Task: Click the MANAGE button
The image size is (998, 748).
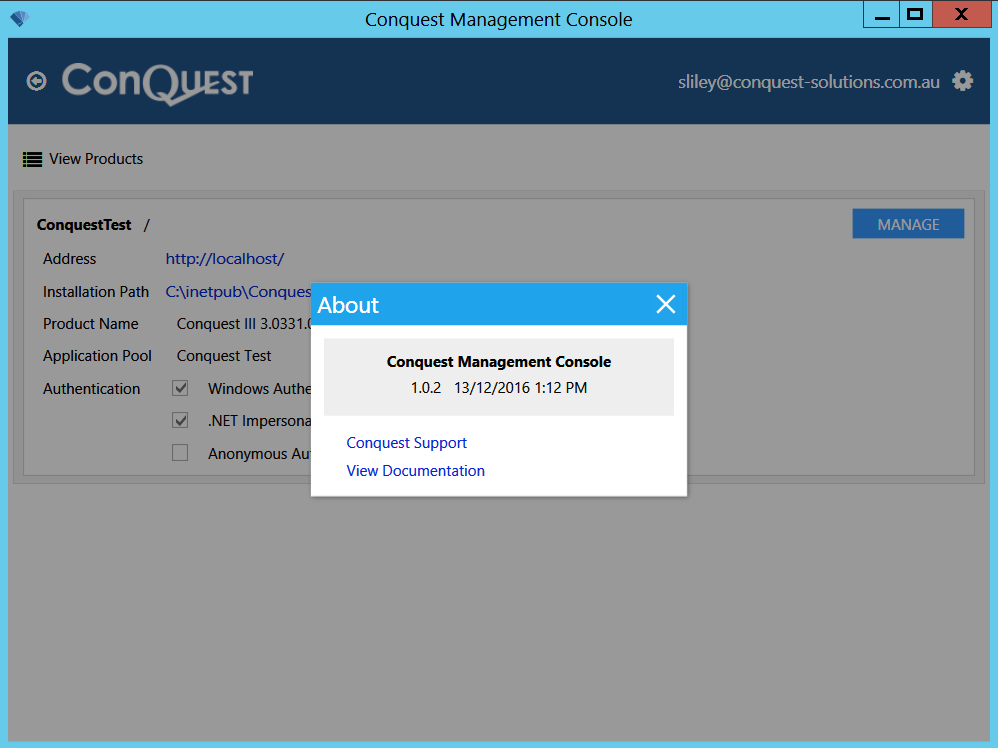Action: coord(908,224)
